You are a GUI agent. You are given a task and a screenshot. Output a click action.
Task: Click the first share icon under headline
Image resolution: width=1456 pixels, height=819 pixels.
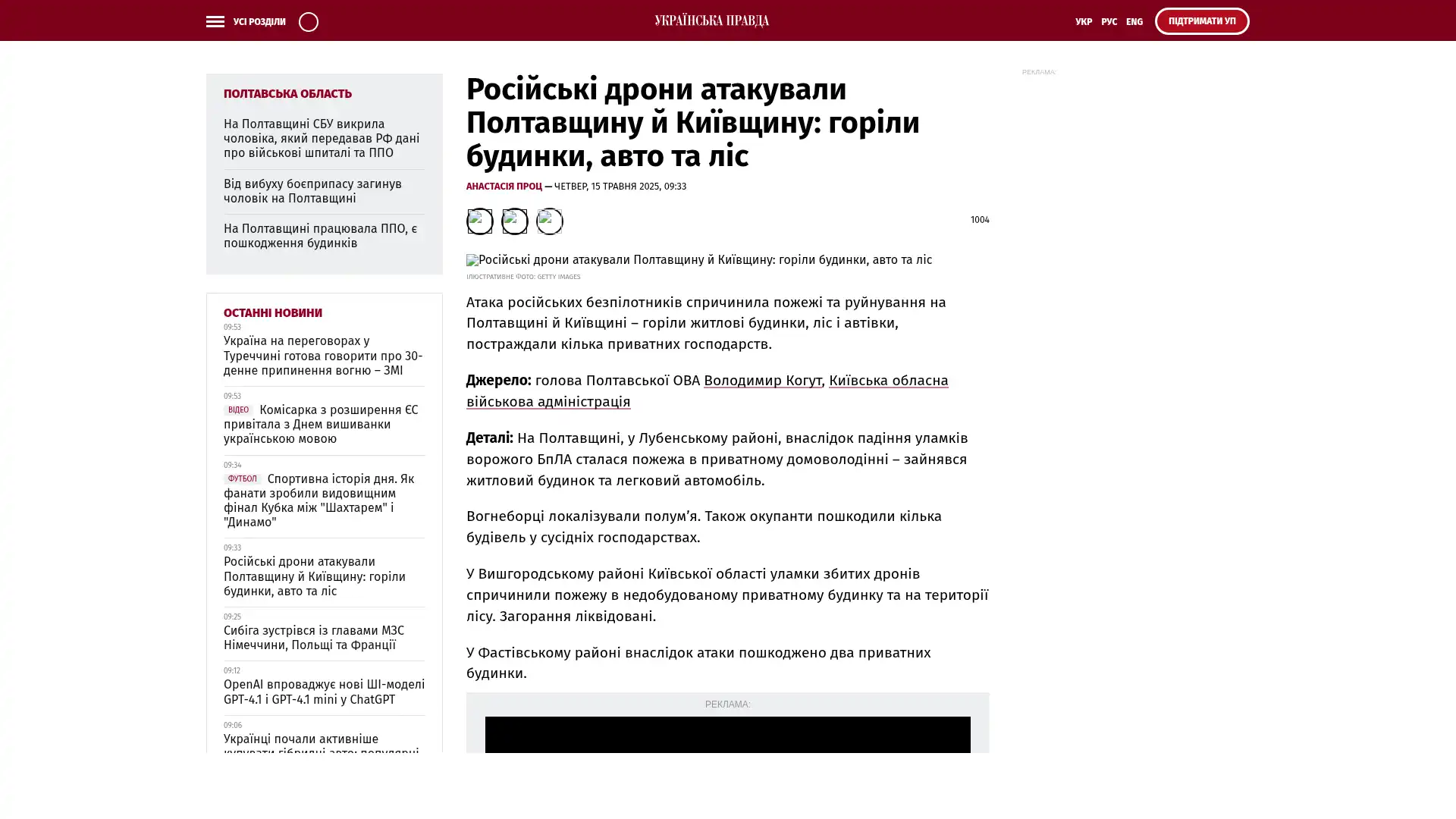[x=479, y=221]
